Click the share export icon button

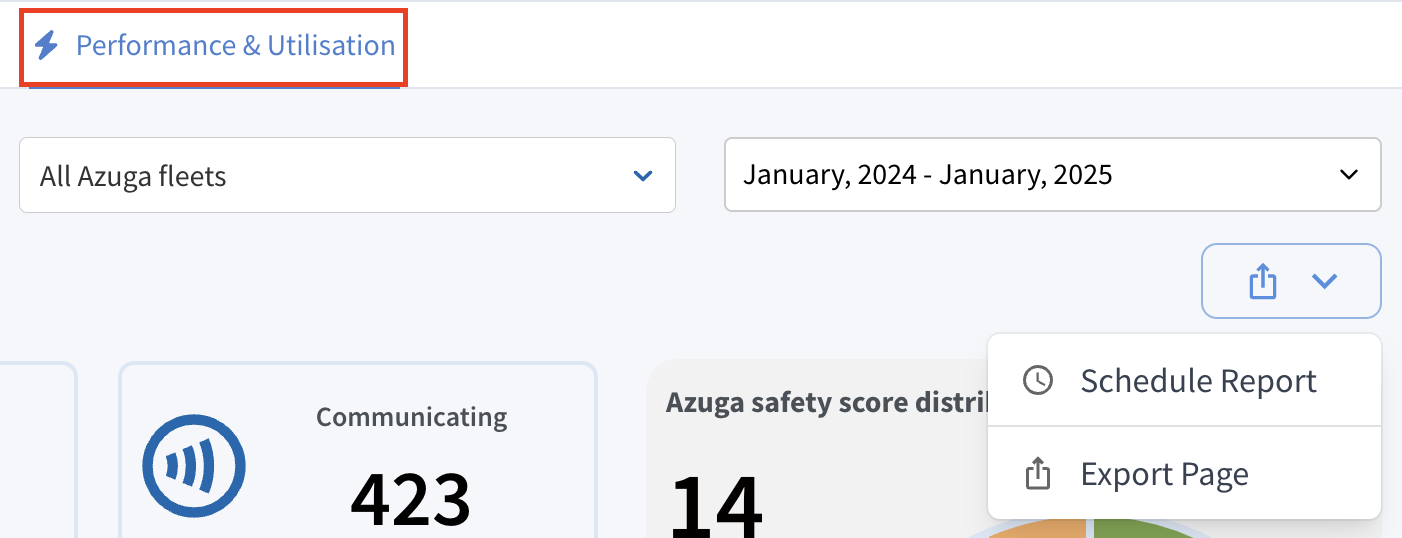pos(1263,281)
